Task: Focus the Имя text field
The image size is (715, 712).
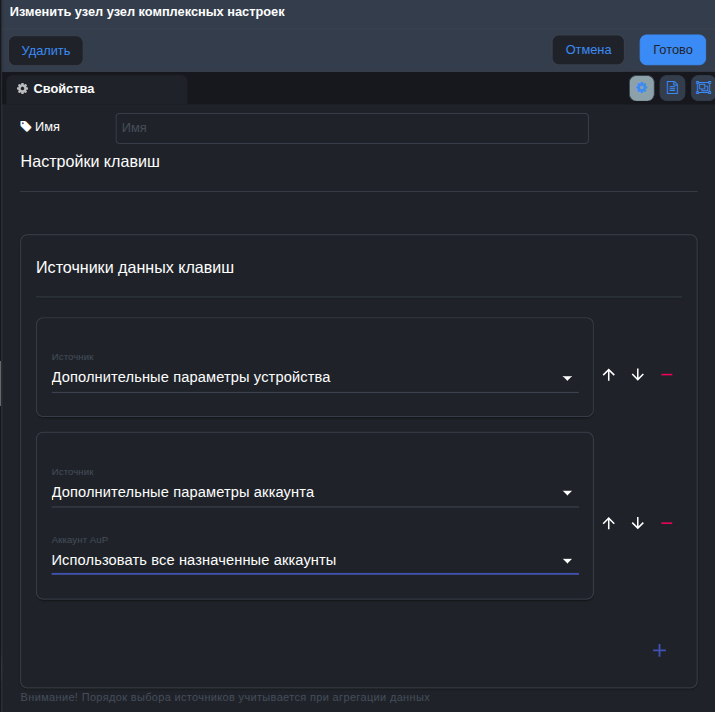Action: tap(352, 128)
